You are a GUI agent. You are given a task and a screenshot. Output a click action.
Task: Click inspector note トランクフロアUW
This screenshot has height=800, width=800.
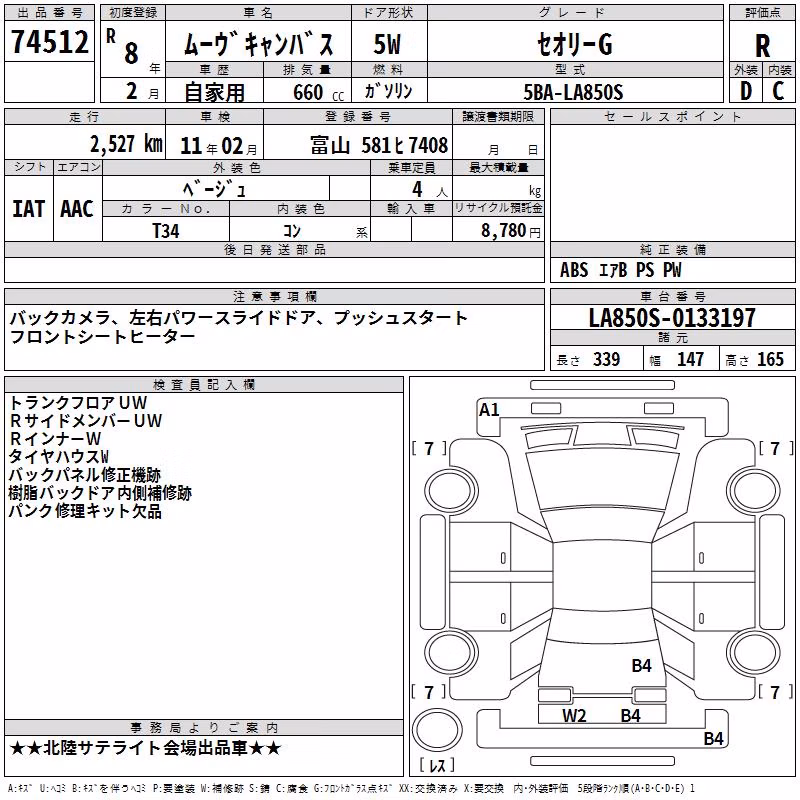click(x=78, y=403)
